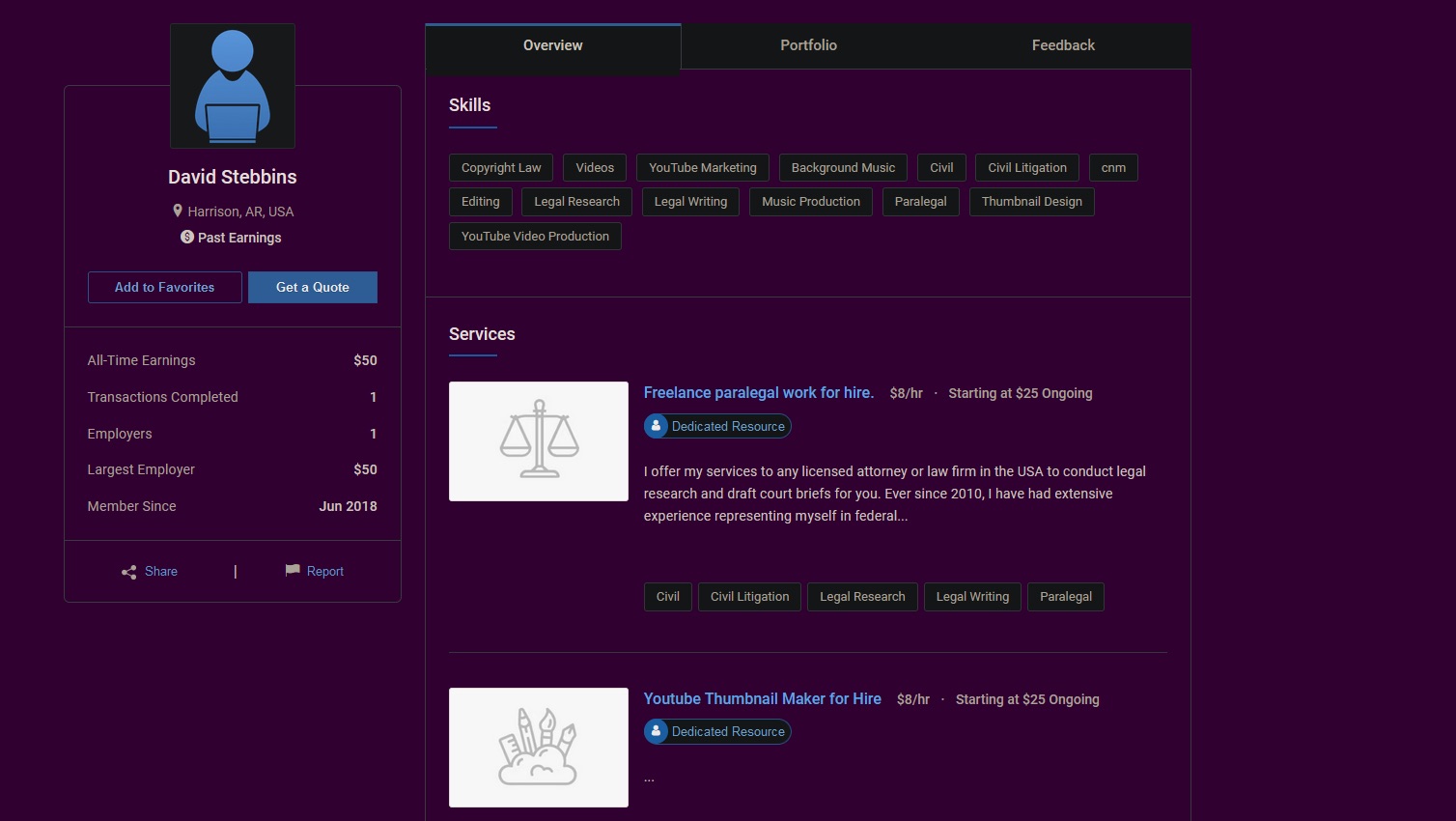This screenshot has height=821, width=1456.
Task: Select the YouTube Marketing skill tag
Action: tap(703, 167)
